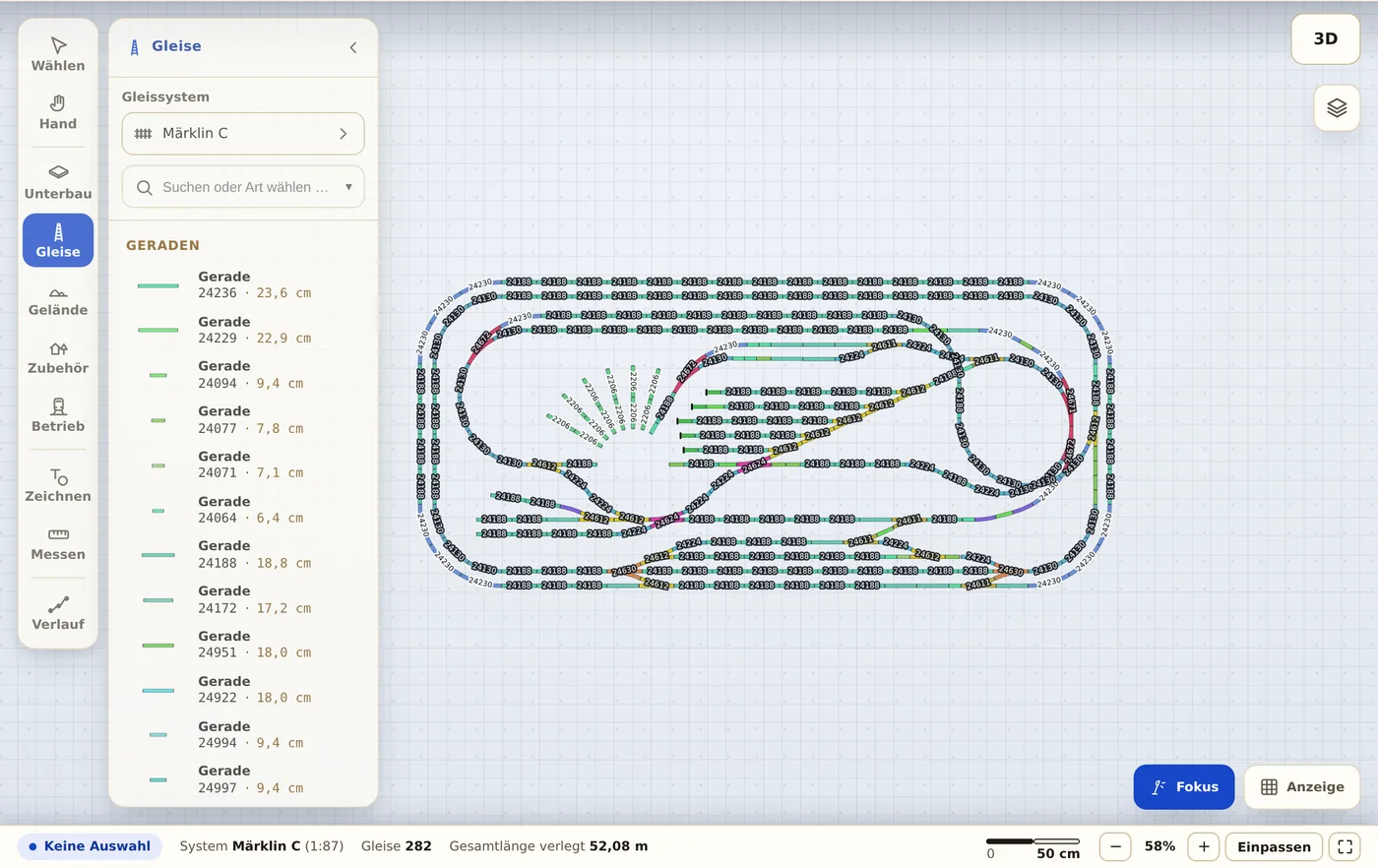Toggle fullscreen with the expand icon
This screenshot has height=868, width=1378.
(x=1345, y=846)
